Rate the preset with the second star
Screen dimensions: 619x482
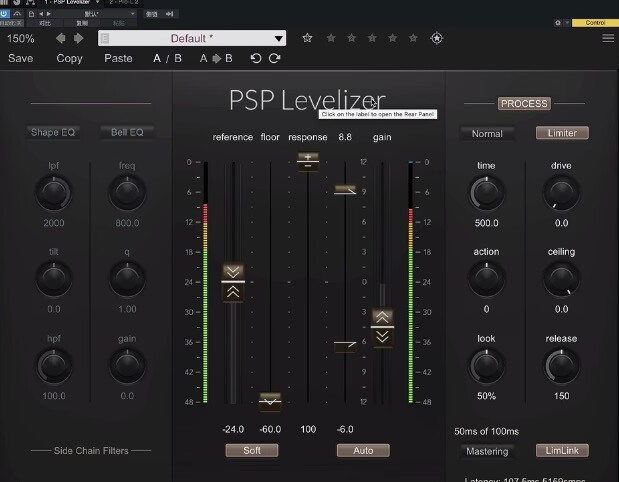pos(331,38)
